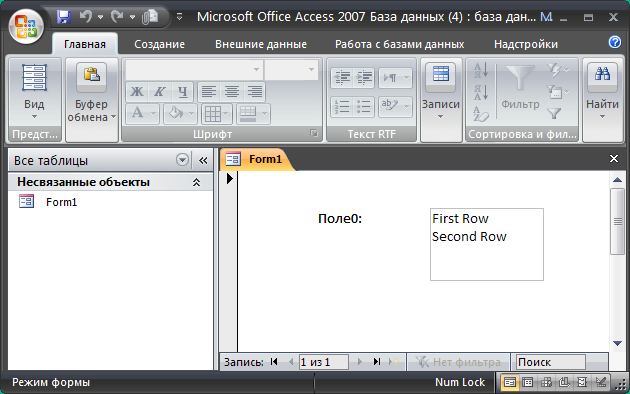This screenshot has height=394, width=630.
Task: Open alternate row color button
Action: coord(253,114)
